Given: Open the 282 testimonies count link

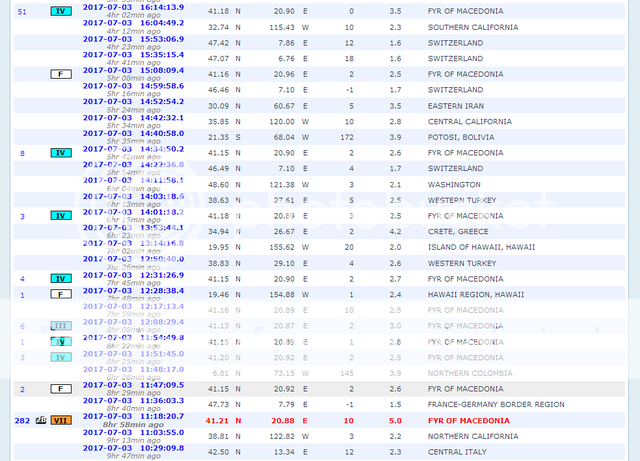Looking at the screenshot, I should coord(22,420).
